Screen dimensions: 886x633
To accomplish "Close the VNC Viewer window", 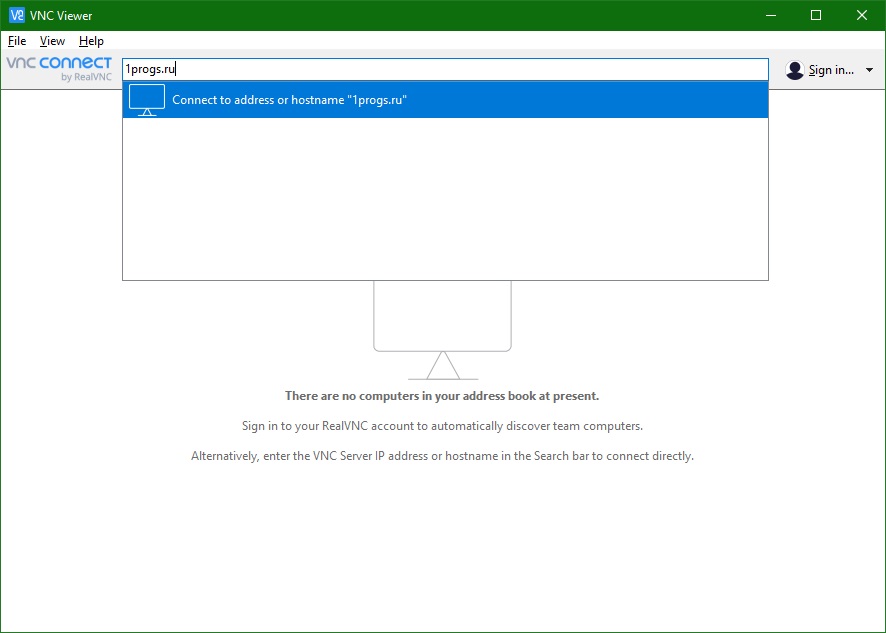I will [x=862, y=15].
